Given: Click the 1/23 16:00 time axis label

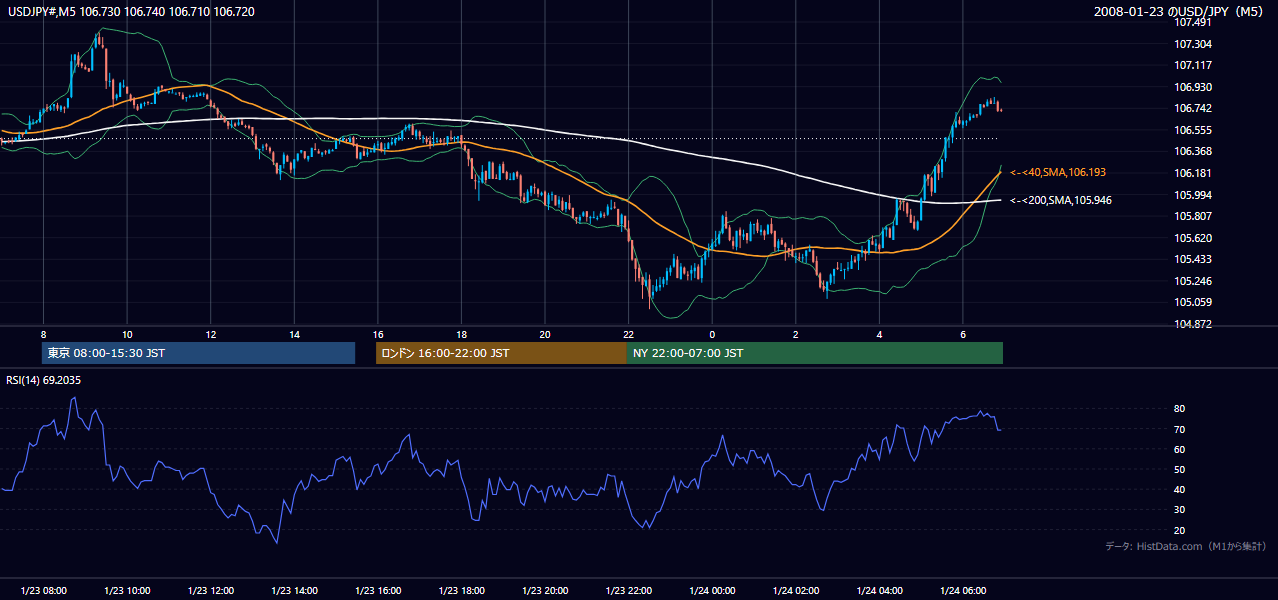Looking at the screenshot, I should pyautogui.click(x=378, y=591).
